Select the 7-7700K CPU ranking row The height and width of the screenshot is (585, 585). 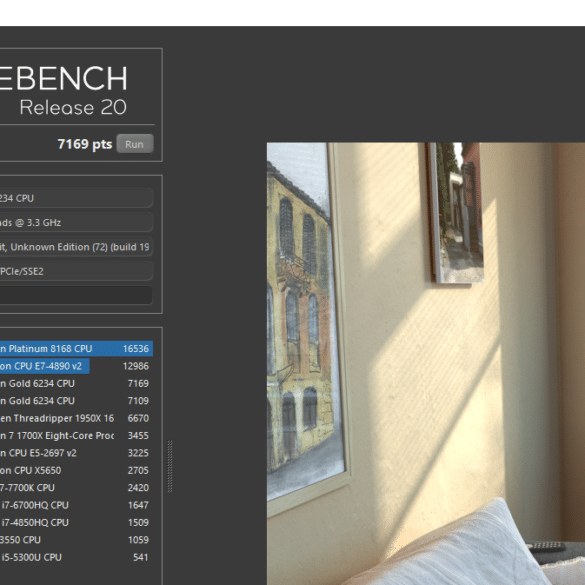click(x=76, y=488)
